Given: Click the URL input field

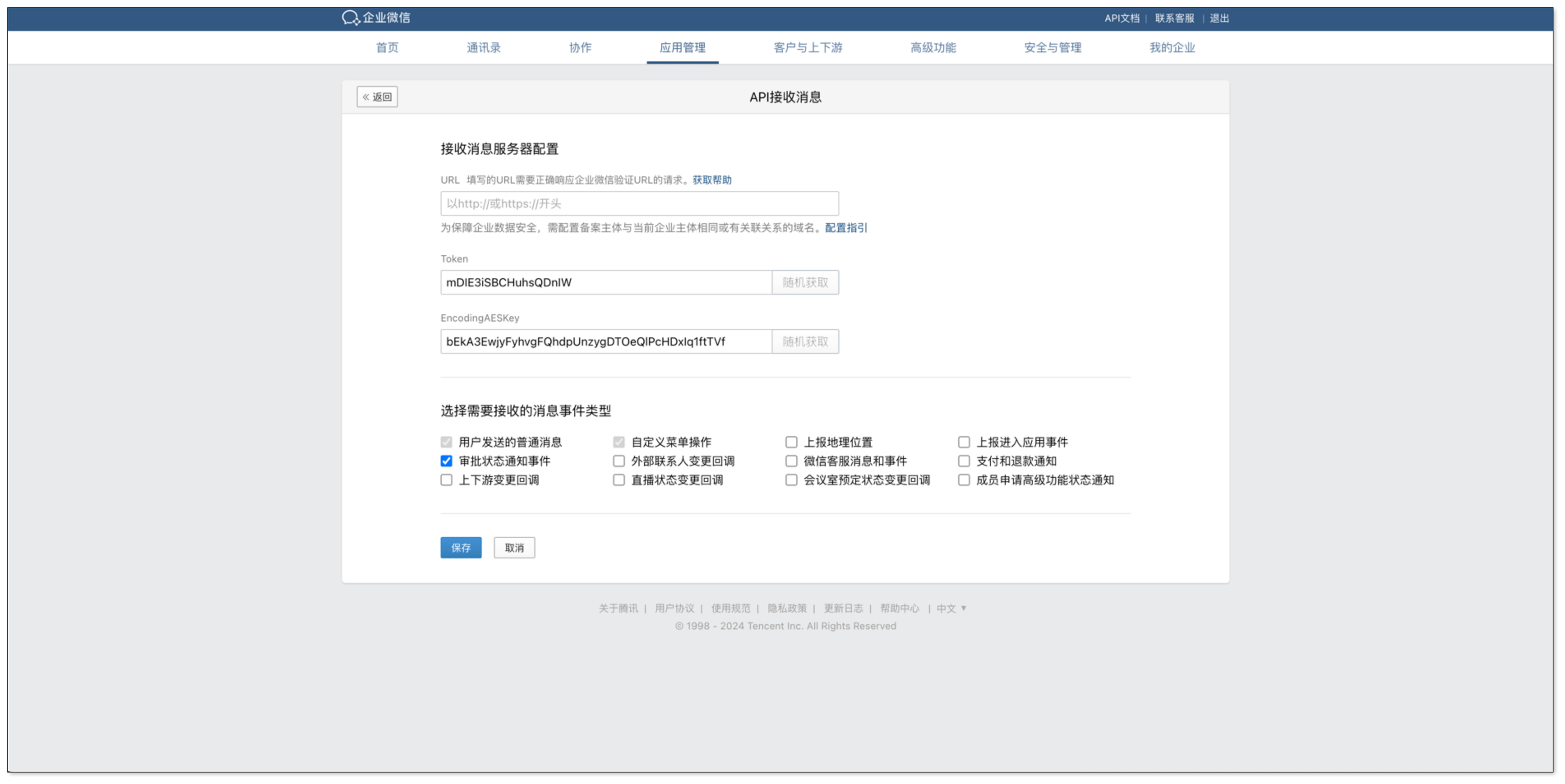Looking at the screenshot, I should tap(639, 203).
